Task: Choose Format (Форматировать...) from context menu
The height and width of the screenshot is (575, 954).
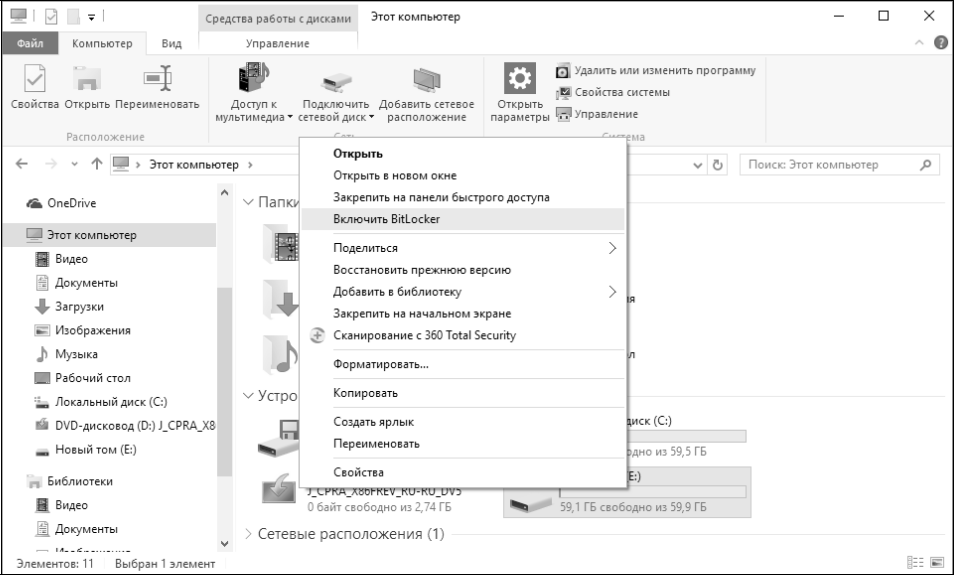Action: 381,364
